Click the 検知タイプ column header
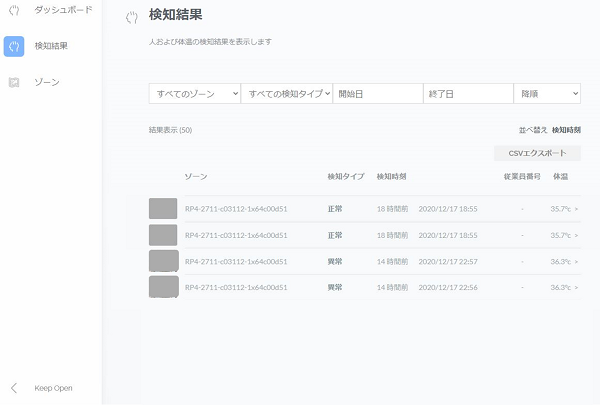 pos(346,176)
